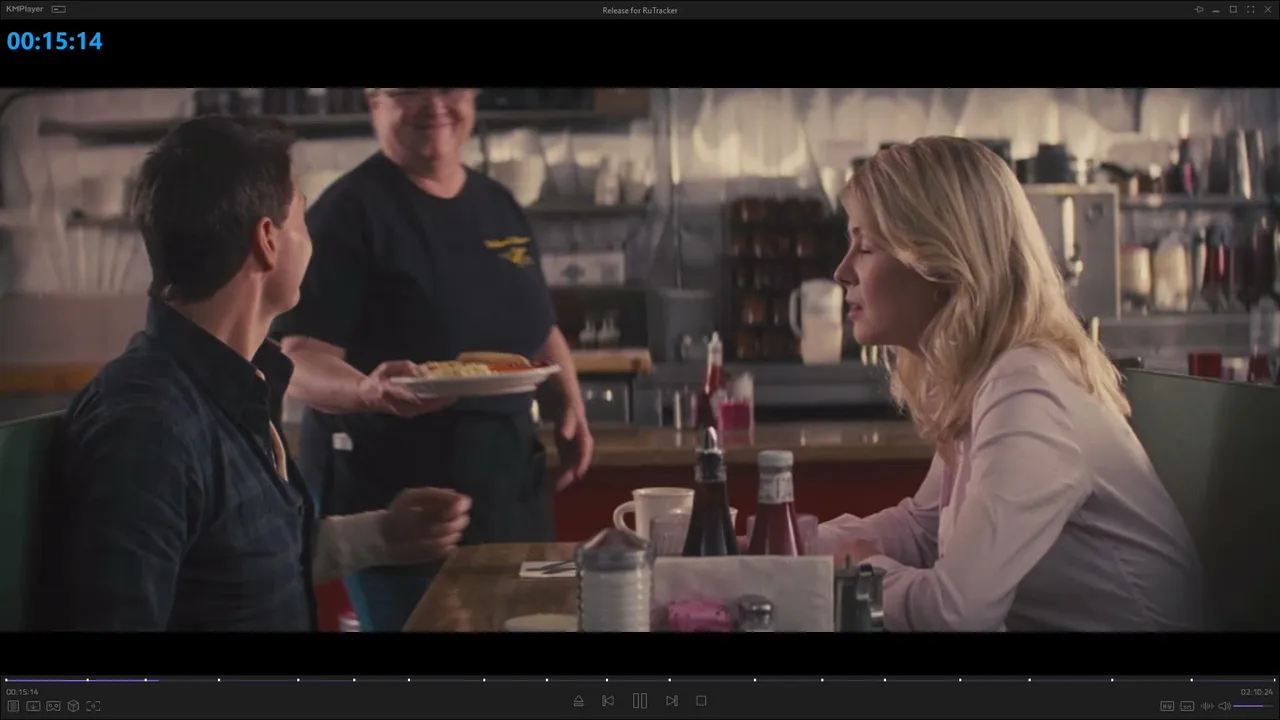Click the title Release for RuTracker
This screenshot has width=1280, height=720.
click(640, 10)
